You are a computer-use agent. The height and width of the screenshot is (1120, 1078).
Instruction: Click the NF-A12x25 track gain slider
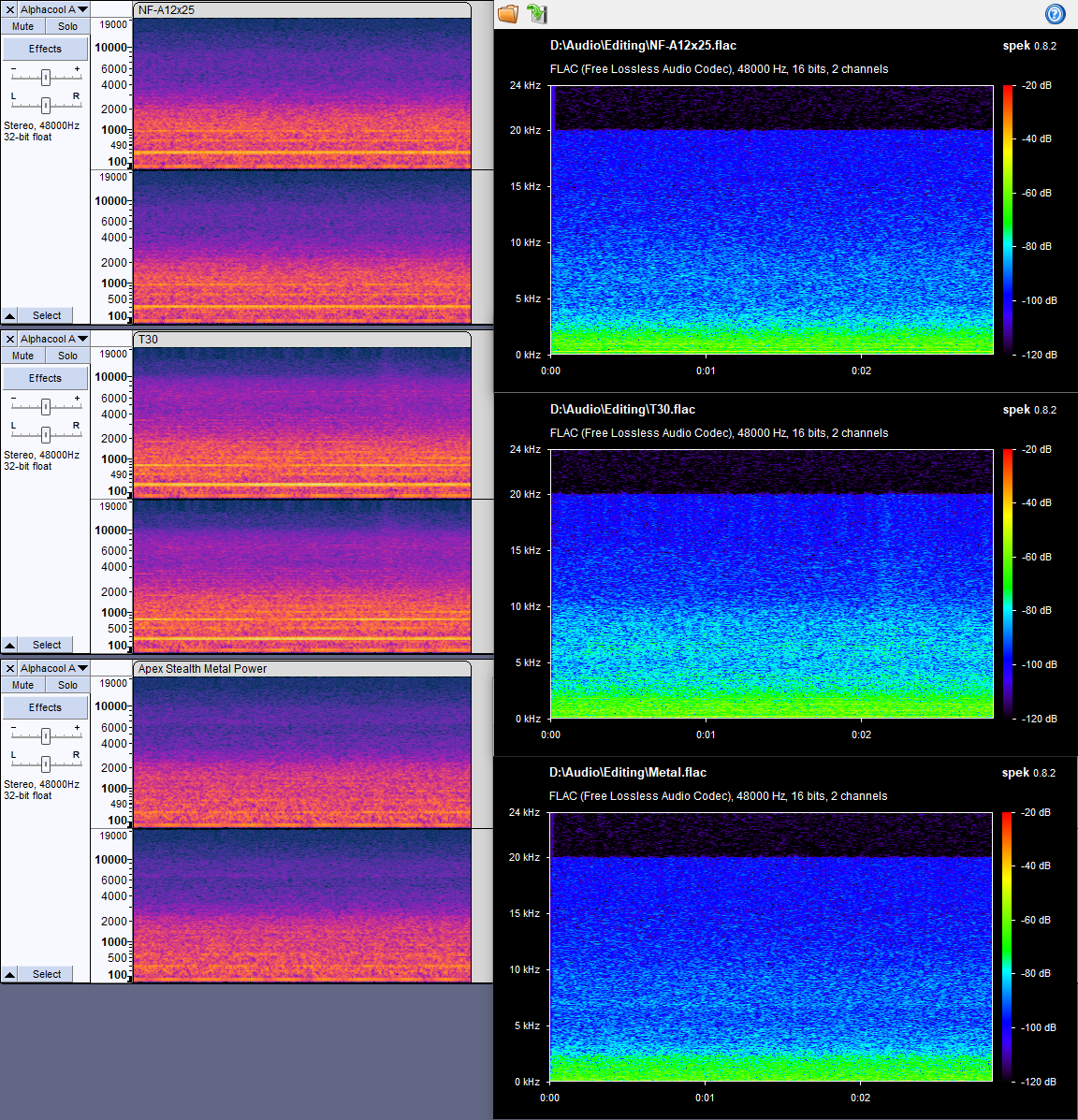pos(46,77)
